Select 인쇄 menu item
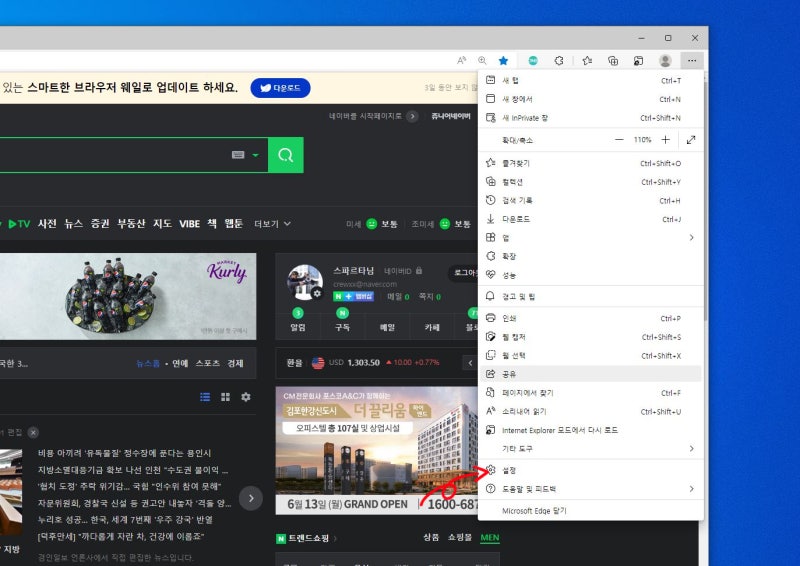 591,318
